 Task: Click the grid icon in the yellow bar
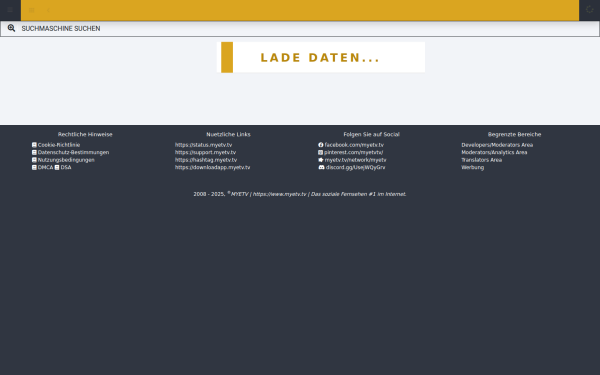(x=32, y=10)
